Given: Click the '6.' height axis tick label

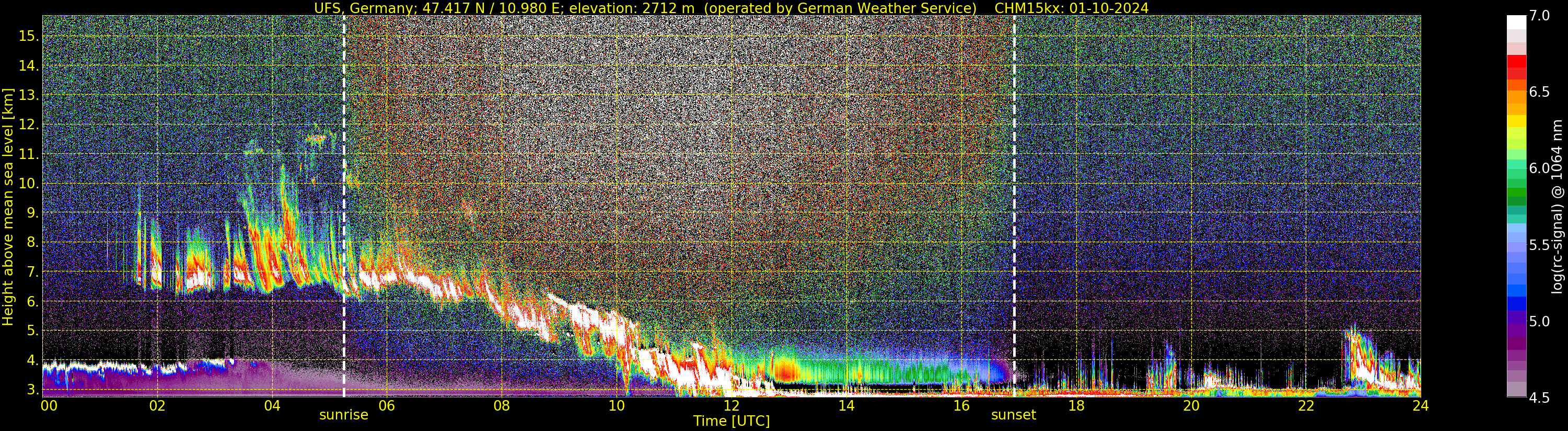Looking at the screenshot, I should pos(32,301).
